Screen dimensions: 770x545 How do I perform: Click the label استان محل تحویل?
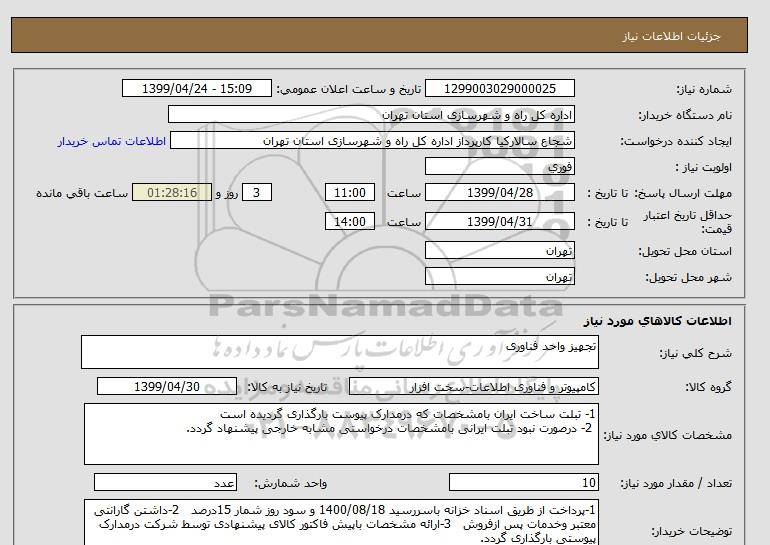[685, 251]
